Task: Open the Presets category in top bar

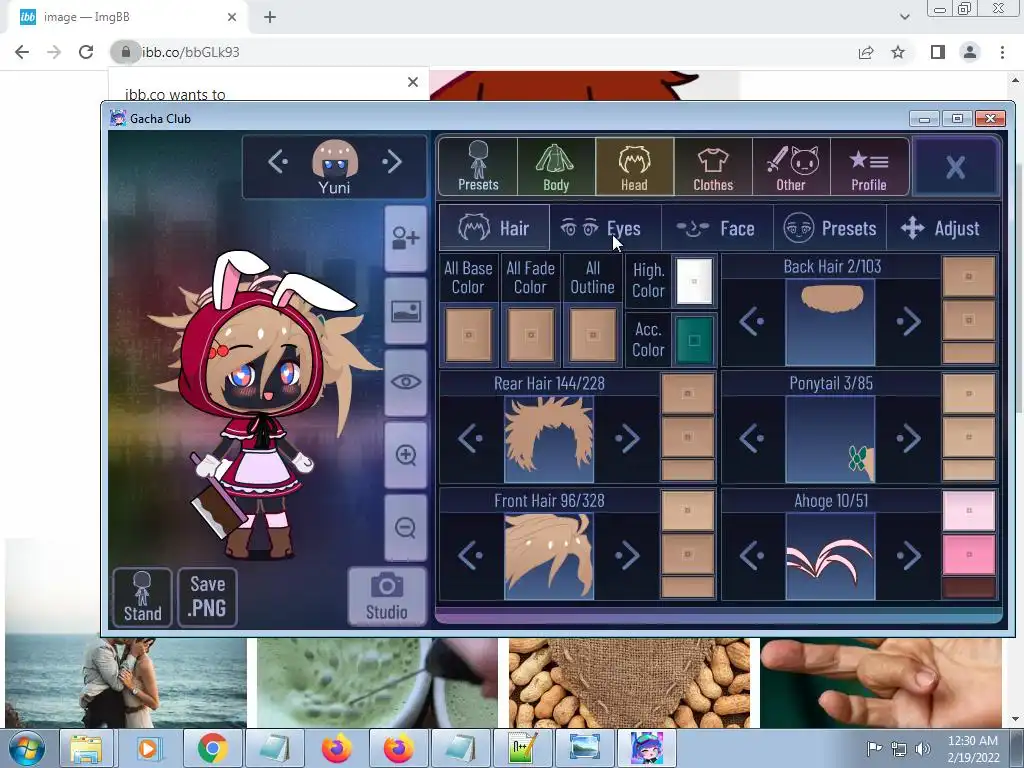Action: (478, 167)
